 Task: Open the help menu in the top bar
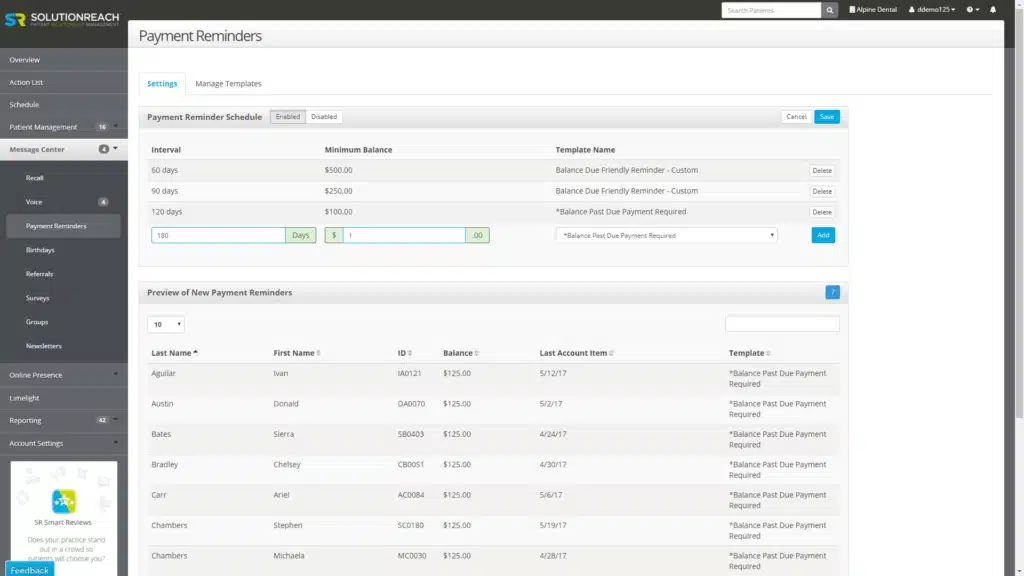[x=969, y=10]
